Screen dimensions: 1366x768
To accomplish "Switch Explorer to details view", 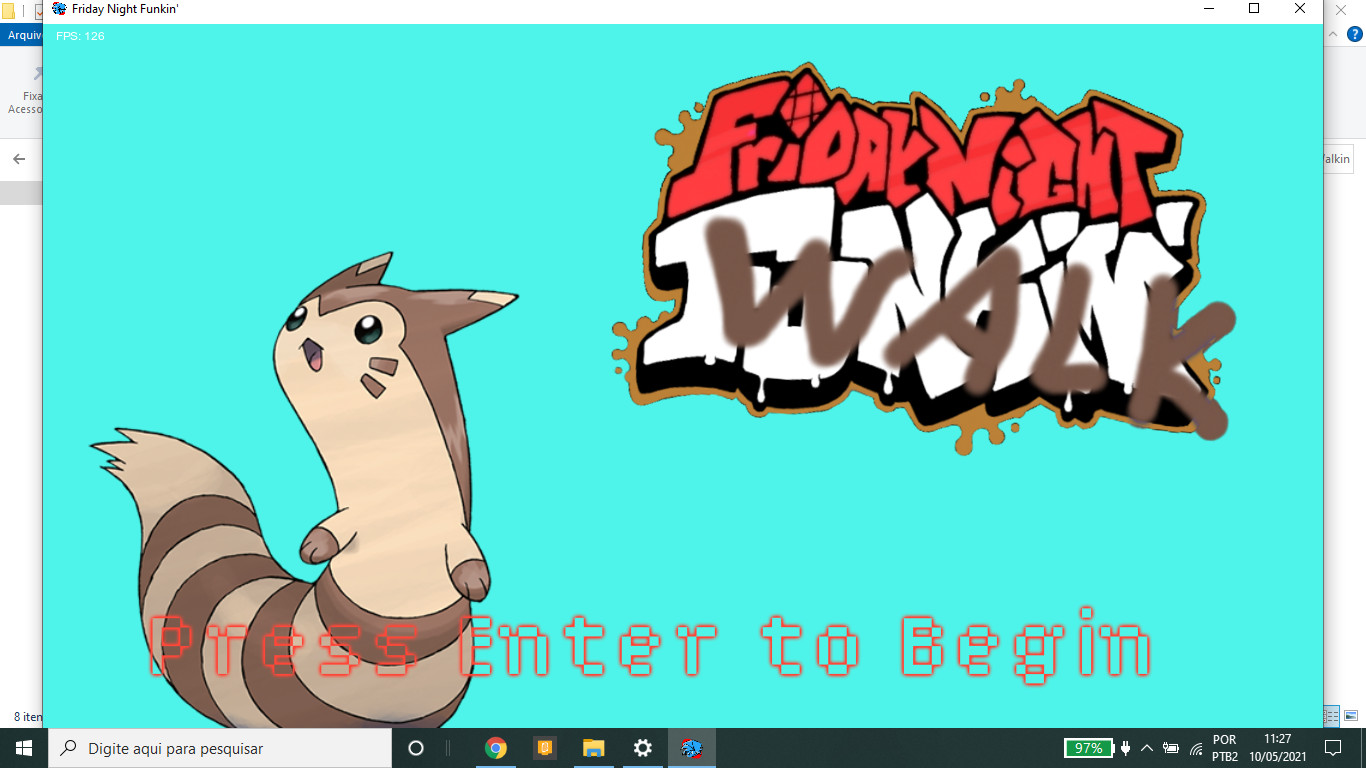I will (x=1332, y=716).
